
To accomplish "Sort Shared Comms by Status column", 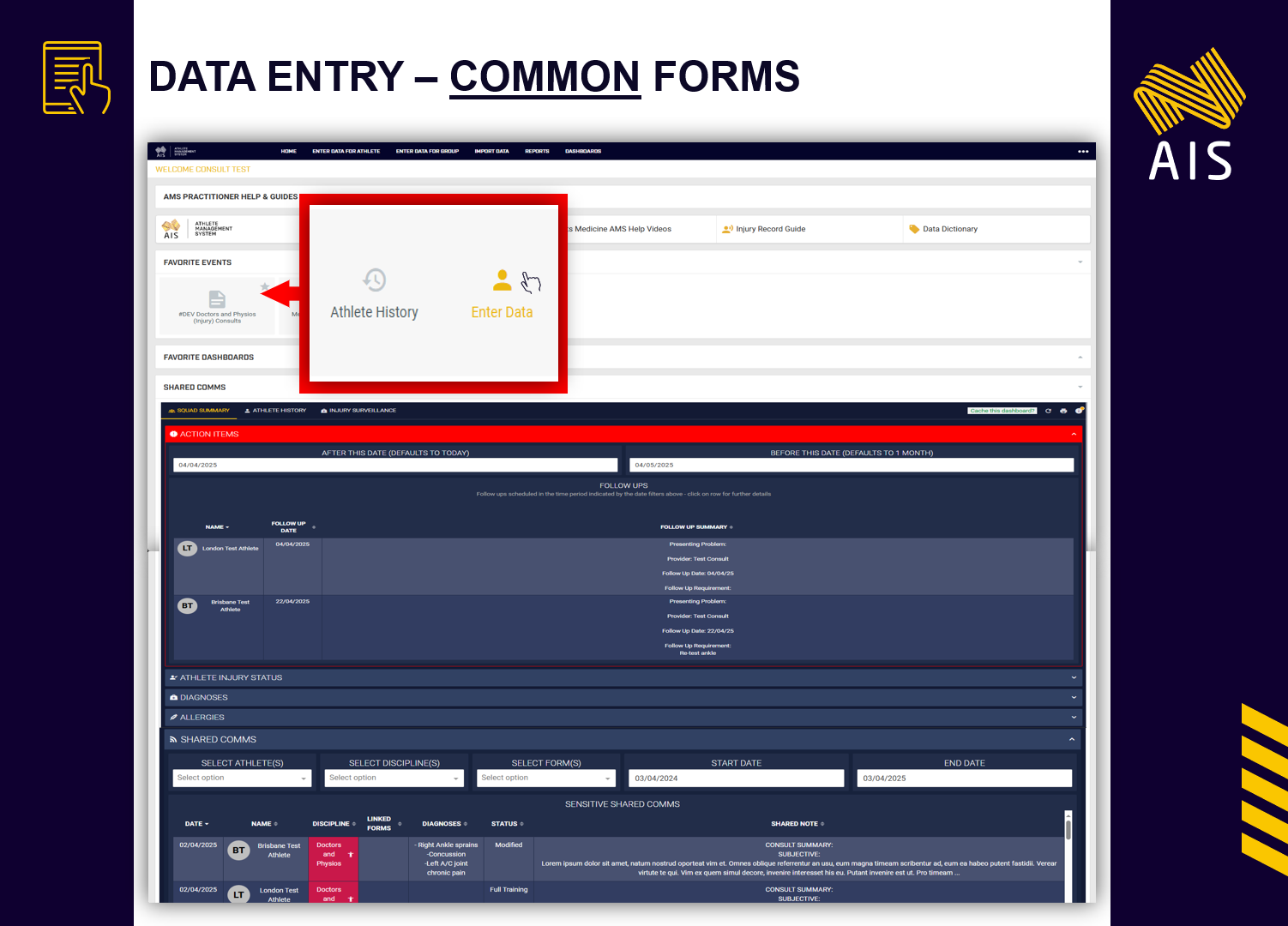I will 508,824.
